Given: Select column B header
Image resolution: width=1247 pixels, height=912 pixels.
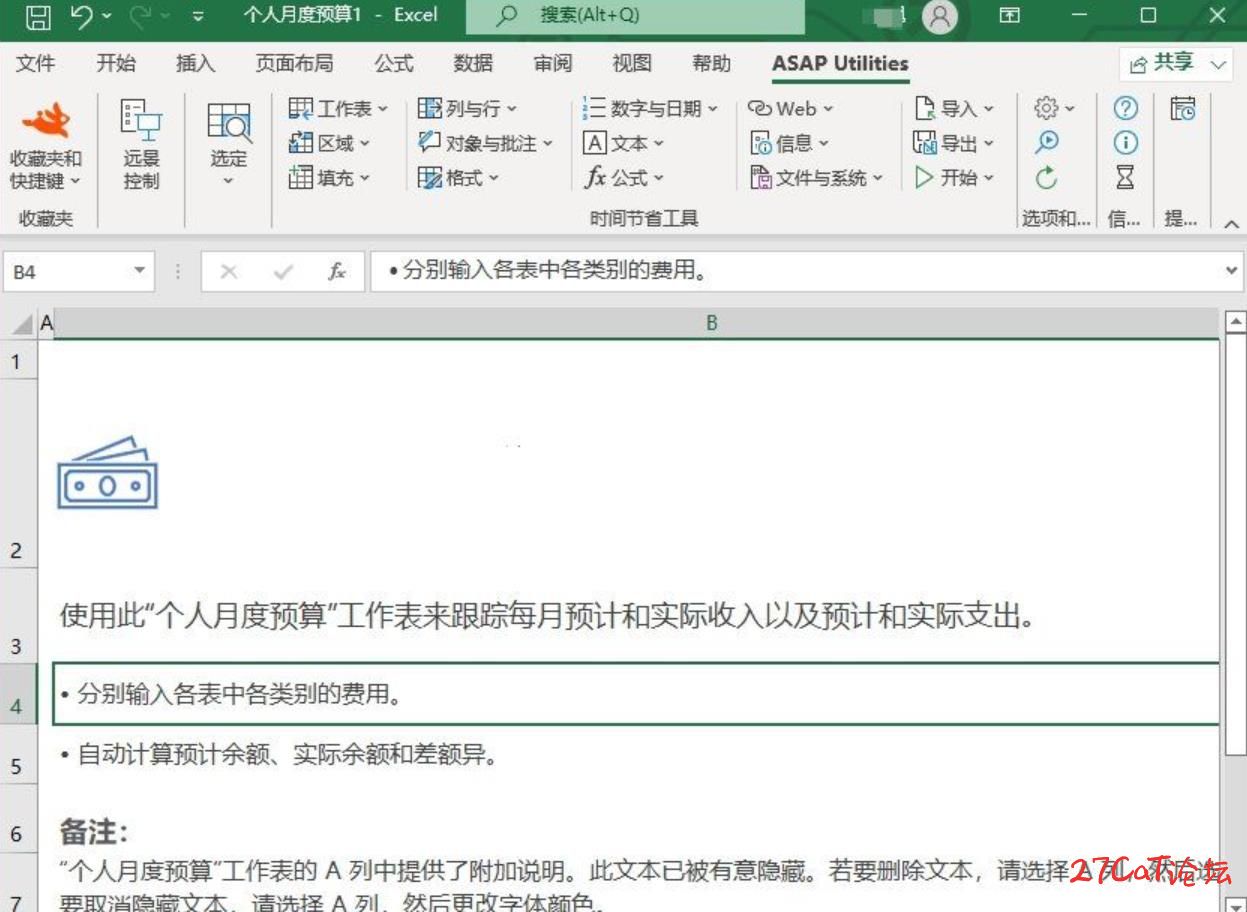Looking at the screenshot, I should tap(711, 324).
